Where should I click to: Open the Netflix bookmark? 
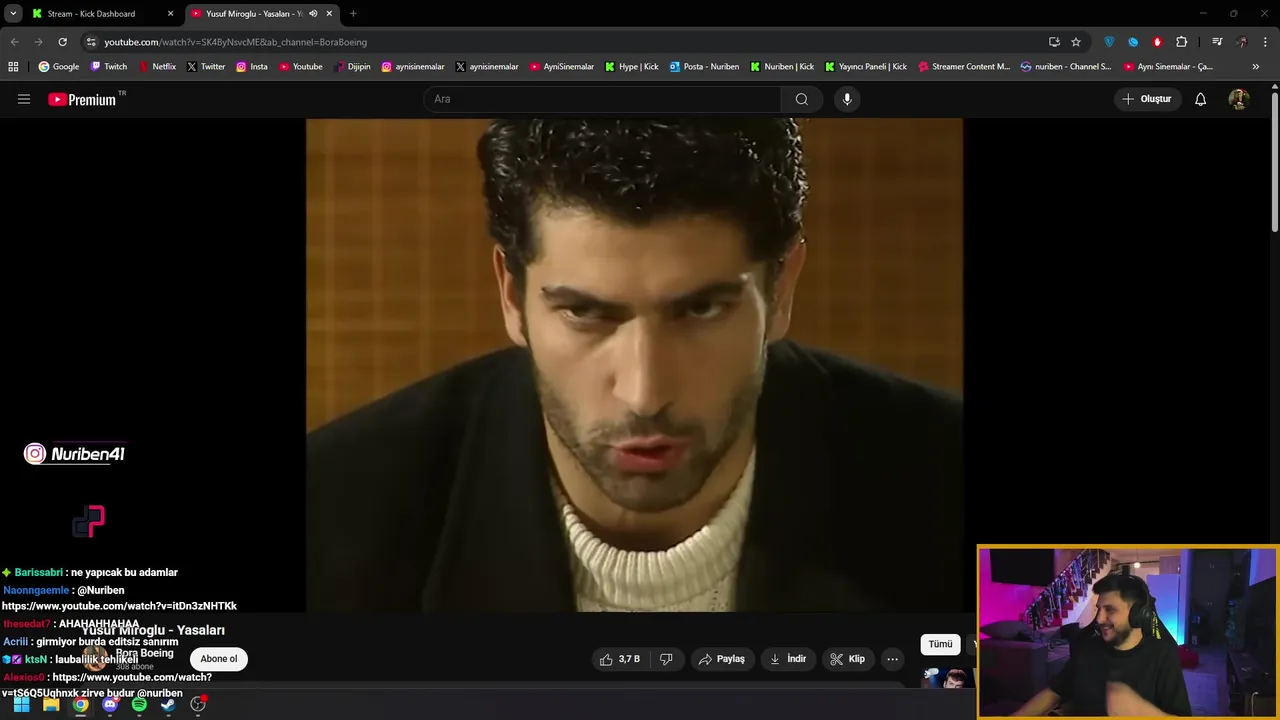coord(156,67)
